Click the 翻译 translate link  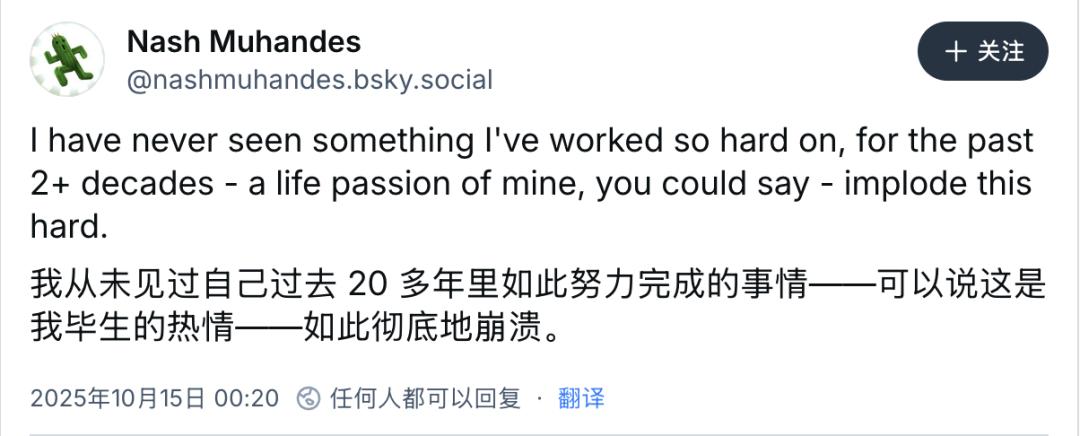click(x=581, y=398)
